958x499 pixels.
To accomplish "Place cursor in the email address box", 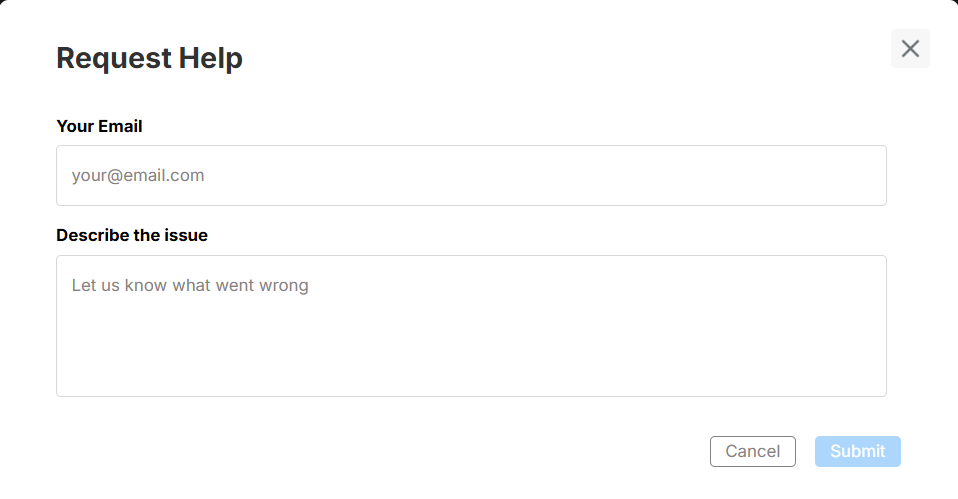I will [x=471, y=176].
